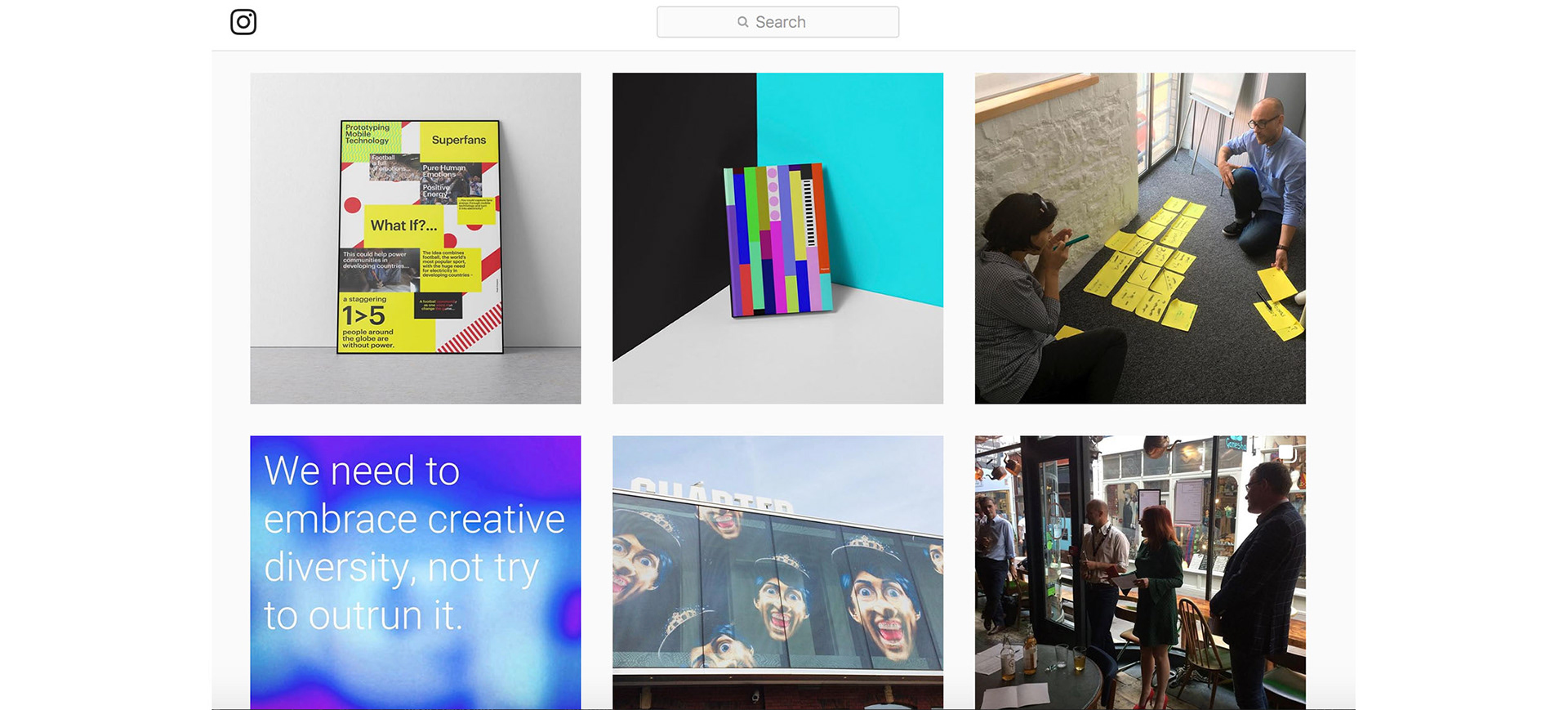Click the What If?... yellow block

403,226
